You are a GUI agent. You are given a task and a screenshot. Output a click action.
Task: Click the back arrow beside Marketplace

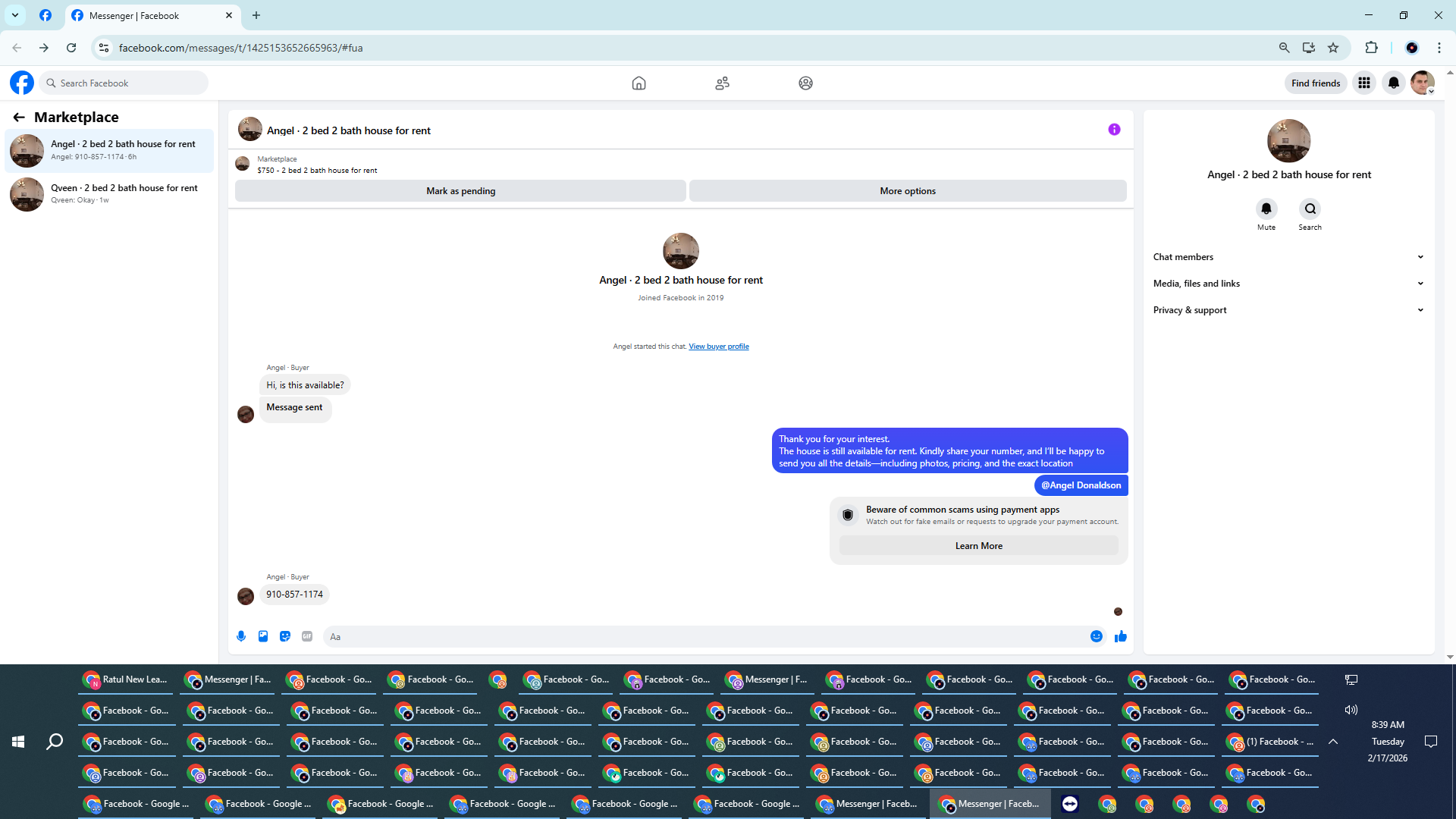point(19,118)
